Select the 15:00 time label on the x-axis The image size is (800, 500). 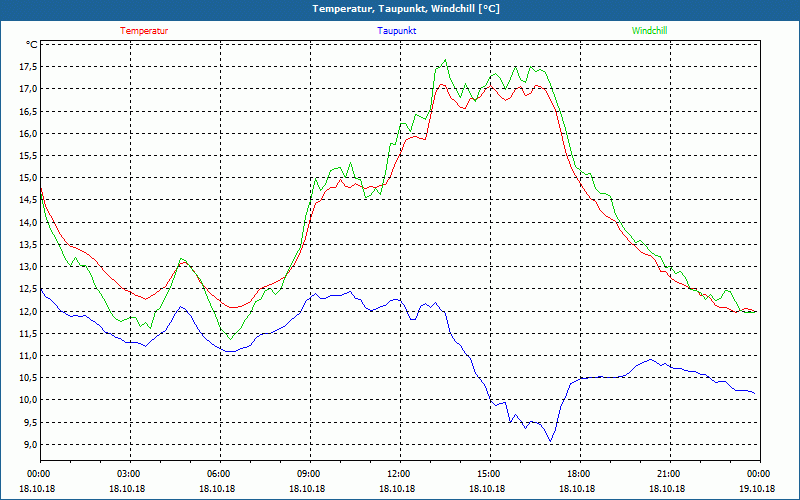488,473
